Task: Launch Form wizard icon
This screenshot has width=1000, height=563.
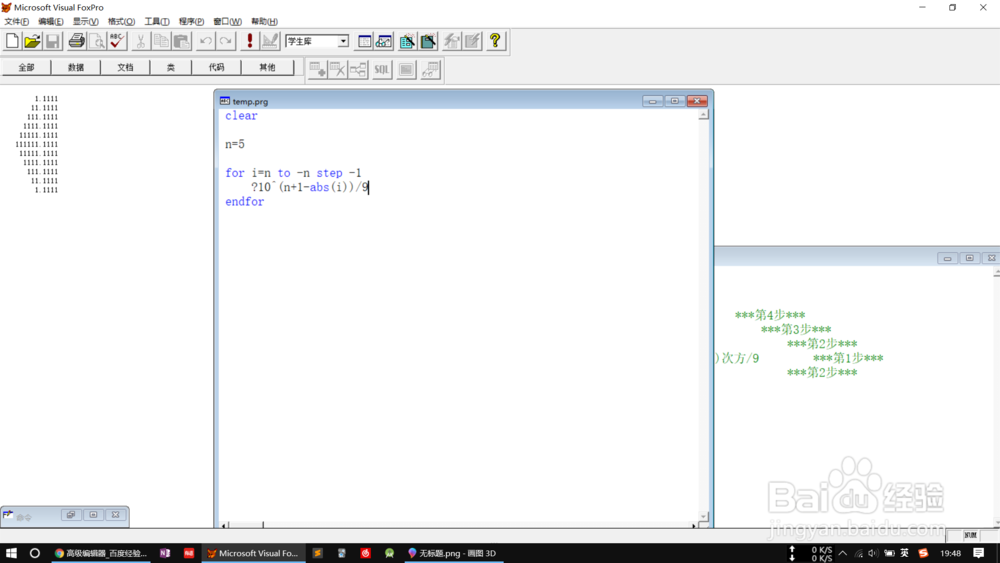Action: (x=408, y=41)
